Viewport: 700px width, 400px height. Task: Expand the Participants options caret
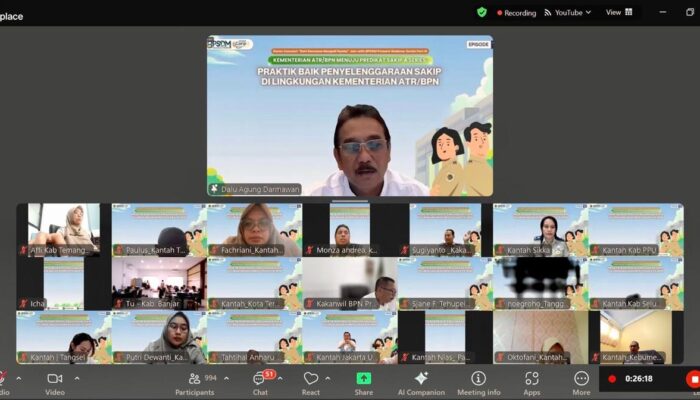click(226, 379)
